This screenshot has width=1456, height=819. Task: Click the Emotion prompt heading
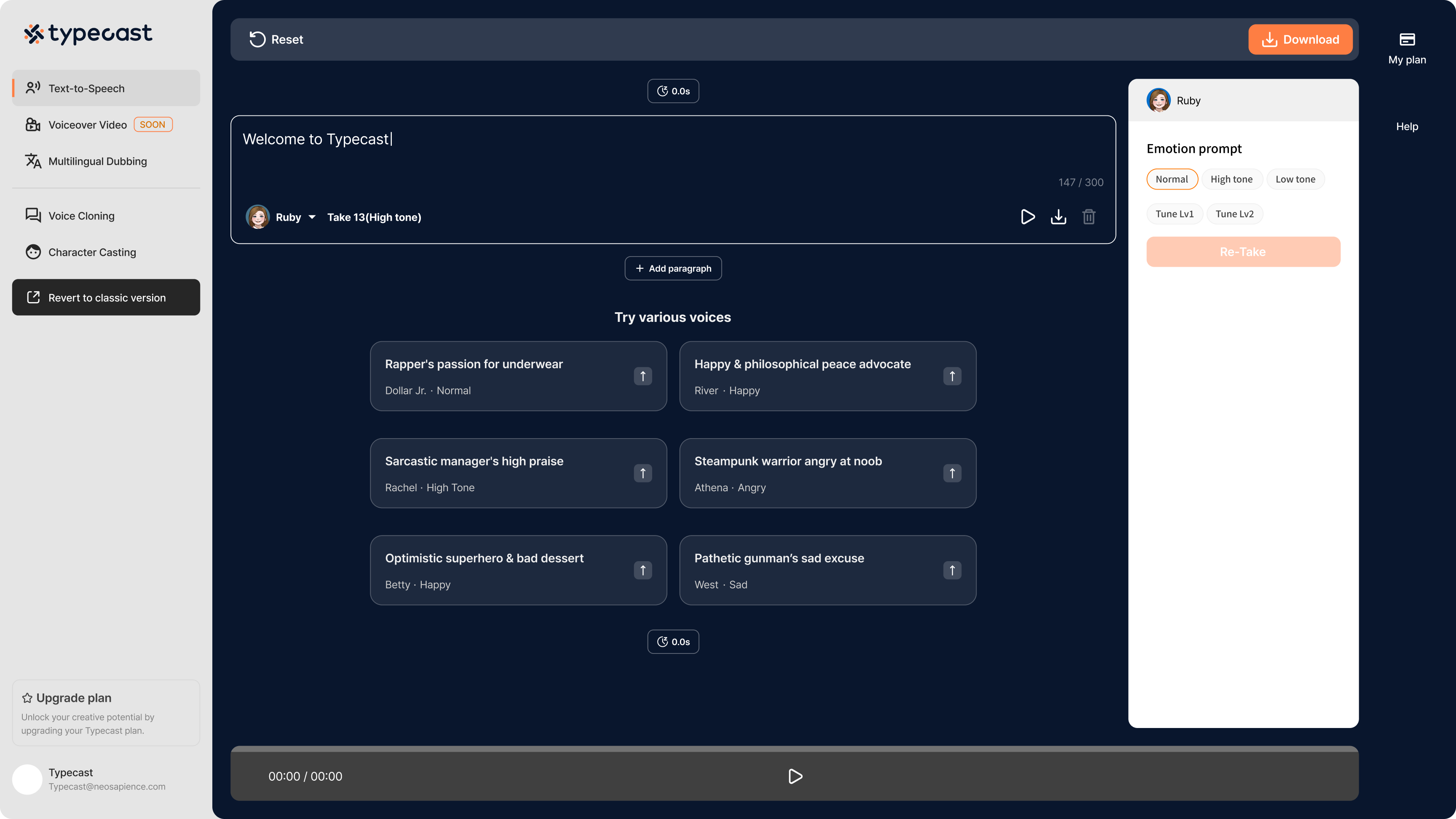click(x=1194, y=149)
